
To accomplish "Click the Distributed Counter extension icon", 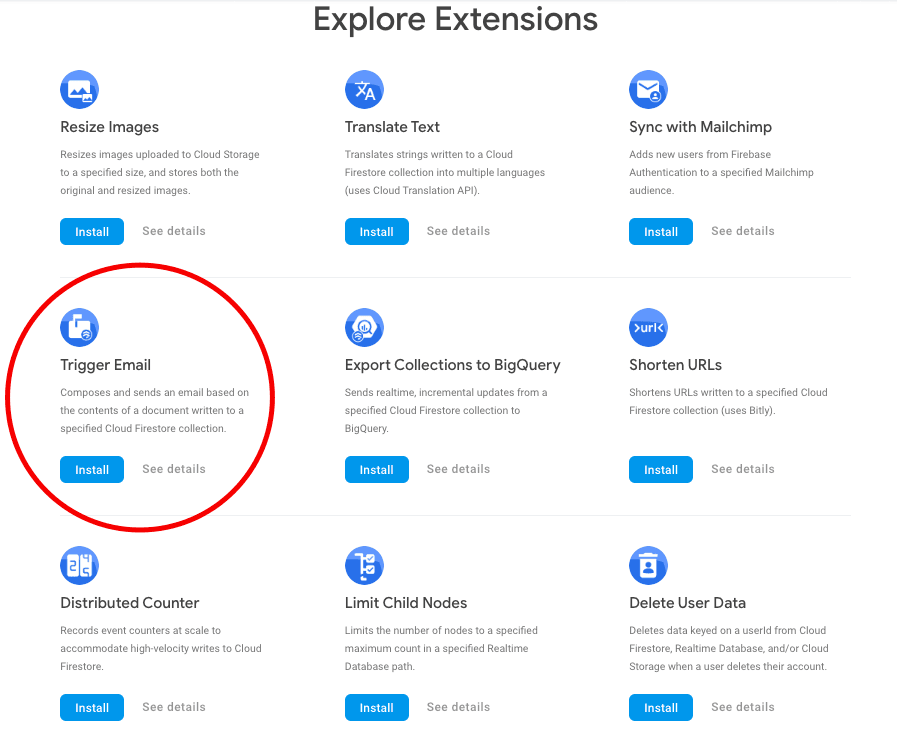I will coord(79,565).
